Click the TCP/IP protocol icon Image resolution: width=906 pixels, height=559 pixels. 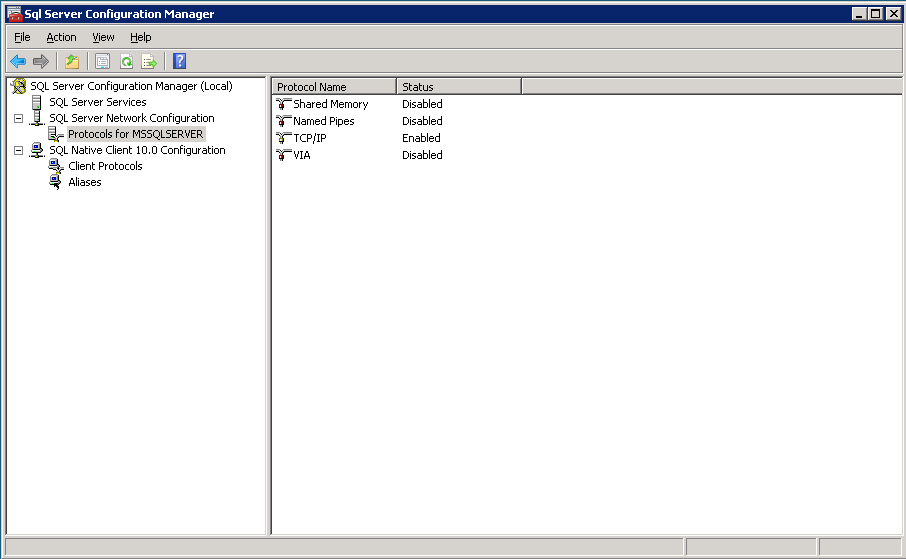click(x=283, y=138)
